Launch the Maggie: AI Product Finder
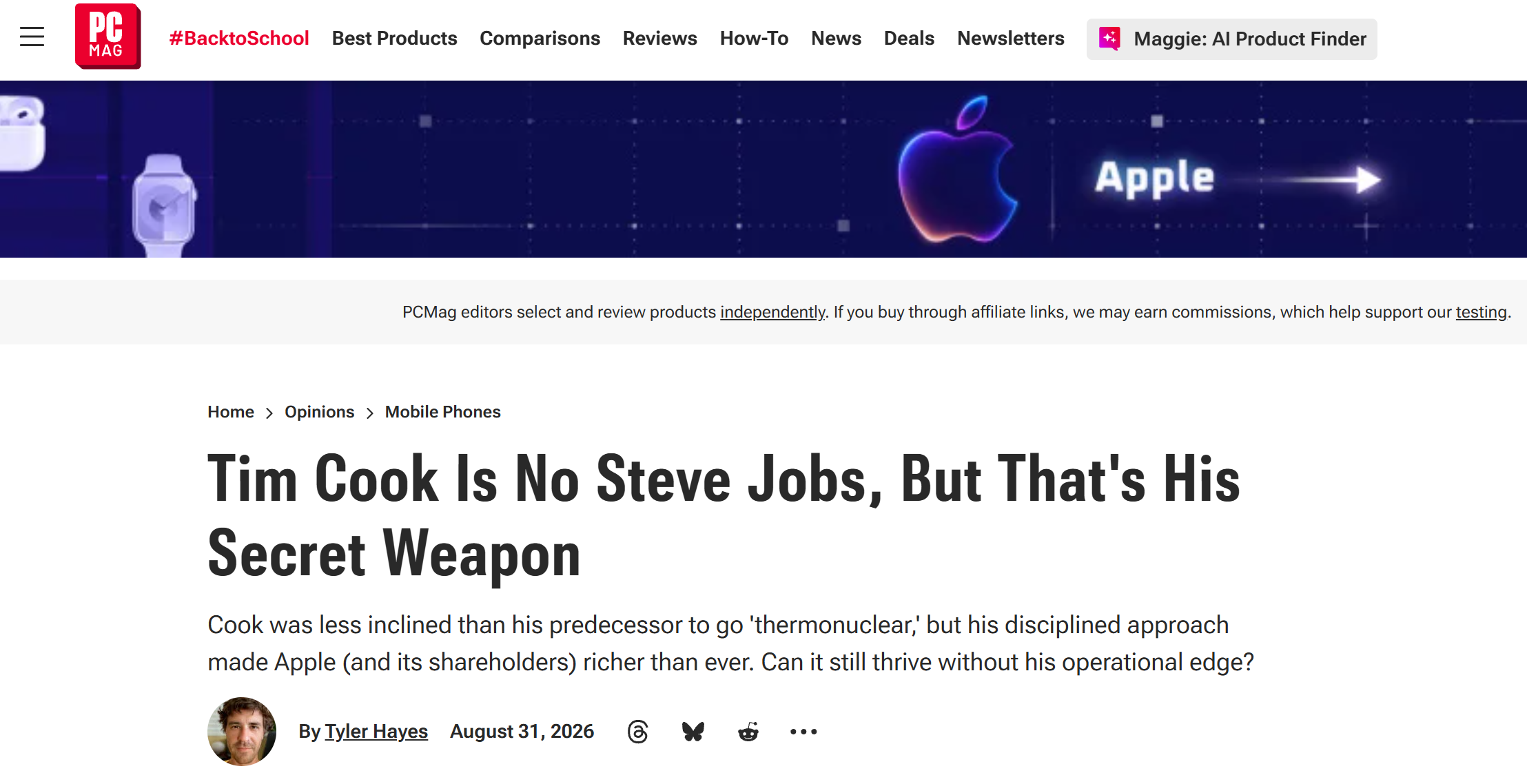 click(1231, 39)
